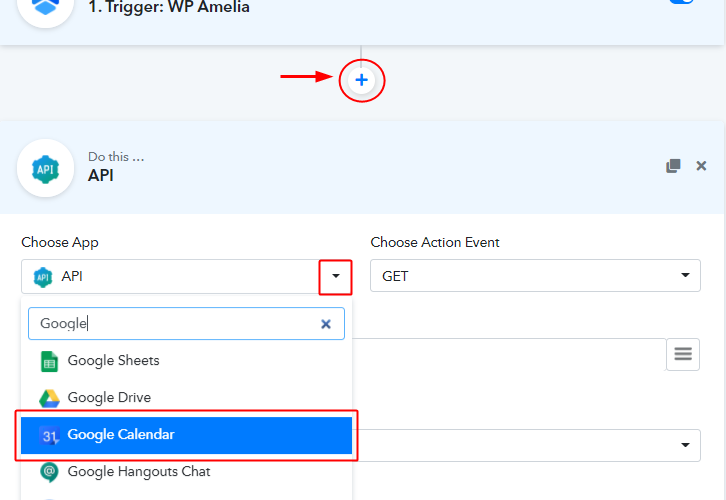Image resolution: width=726 pixels, height=500 pixels.
Task: Click the plus add-step button
Action: click(361, 80)
